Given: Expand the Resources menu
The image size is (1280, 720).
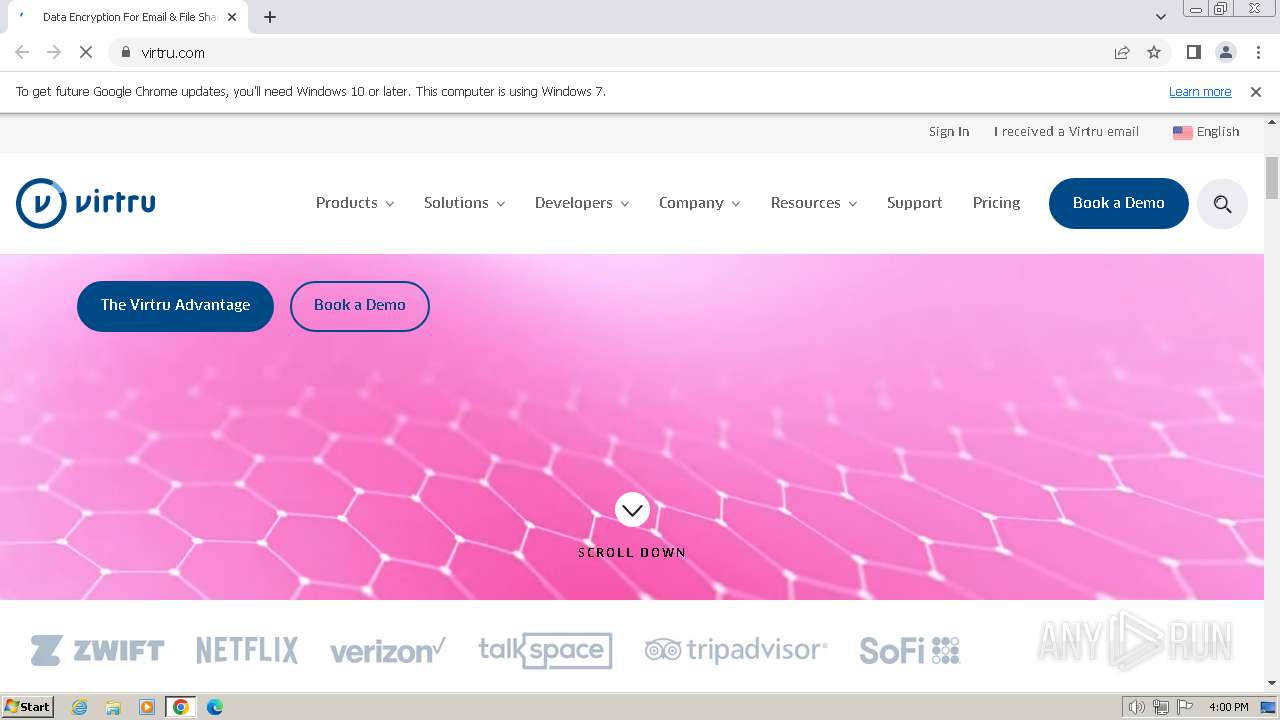Looking at the screenshot, I should click(814, 203).
